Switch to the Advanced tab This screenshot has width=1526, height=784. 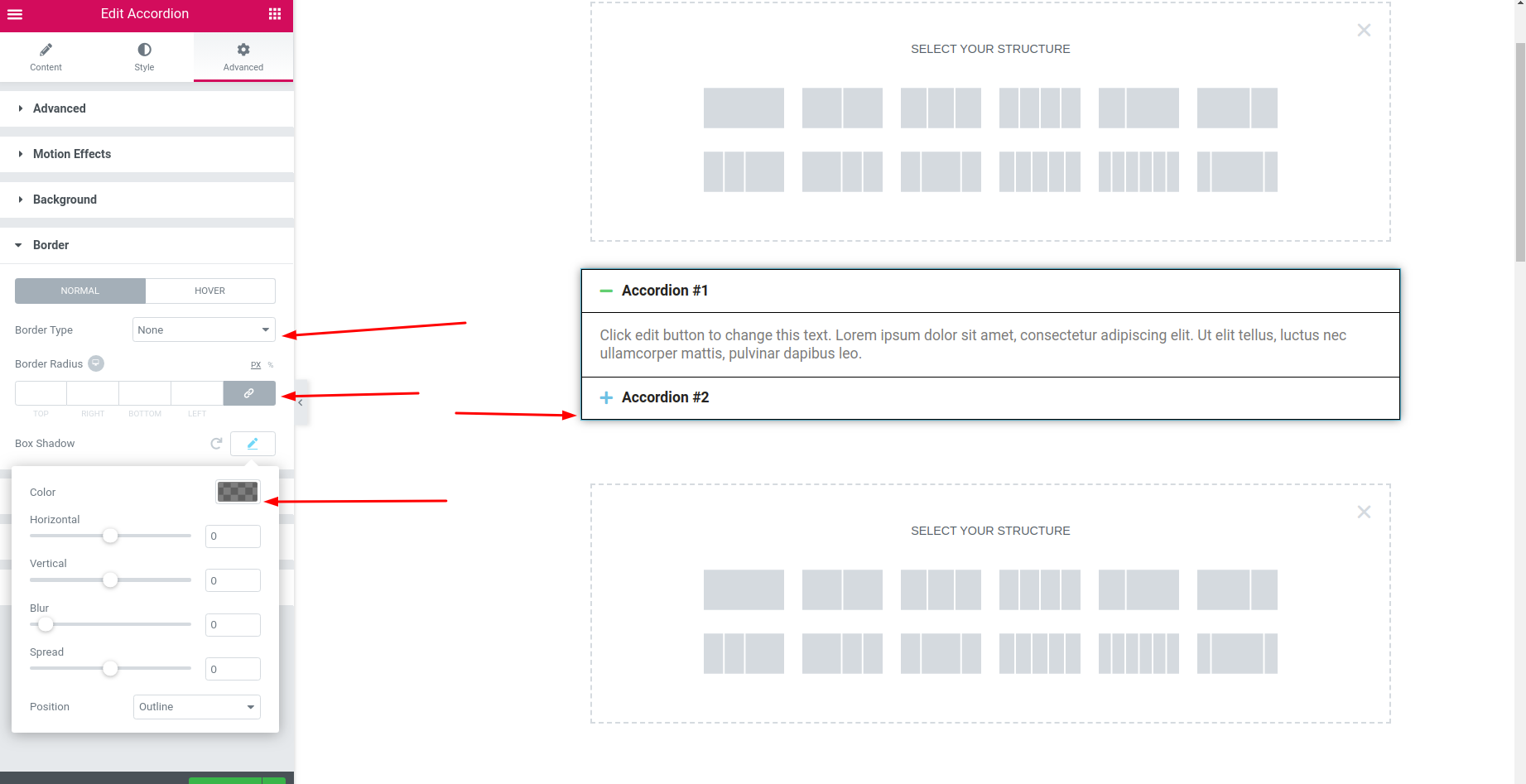243,57
